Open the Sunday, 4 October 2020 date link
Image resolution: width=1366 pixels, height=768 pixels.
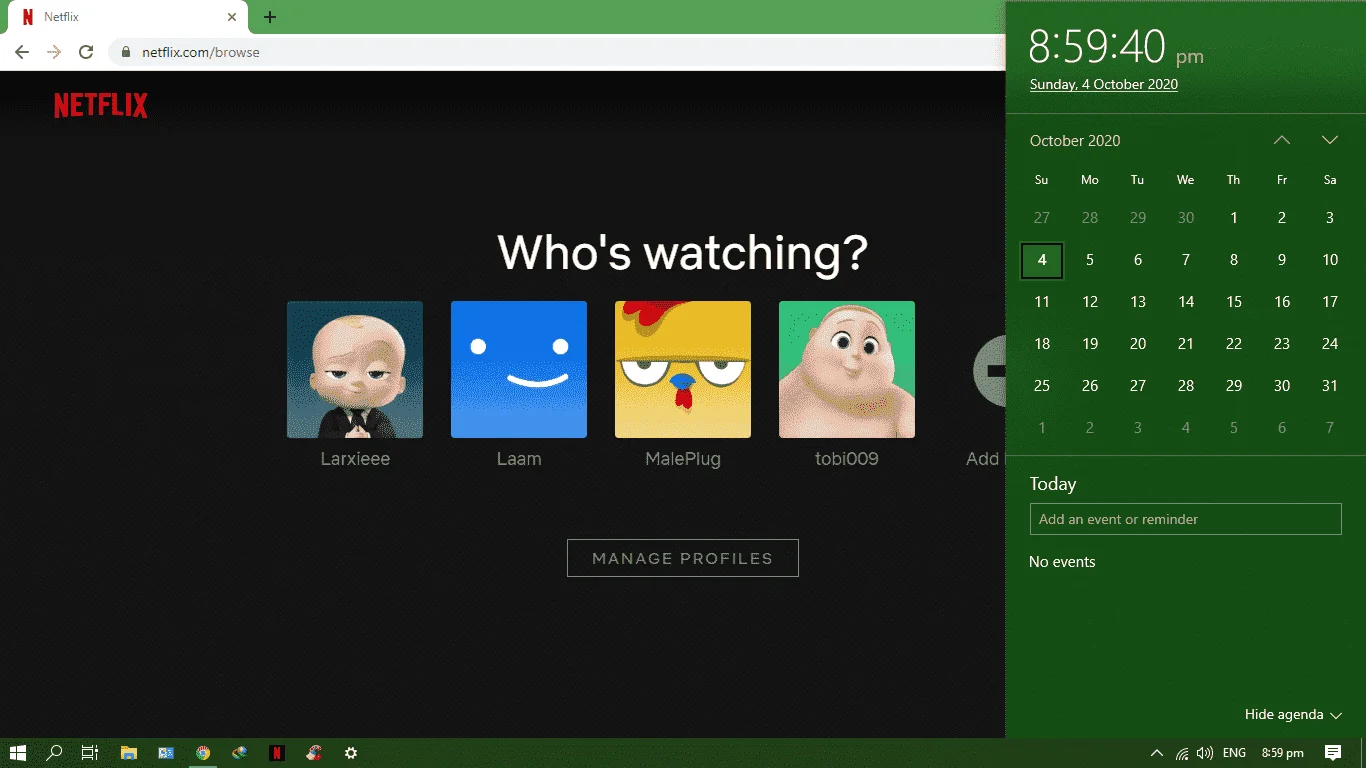tap(1104, 84)
